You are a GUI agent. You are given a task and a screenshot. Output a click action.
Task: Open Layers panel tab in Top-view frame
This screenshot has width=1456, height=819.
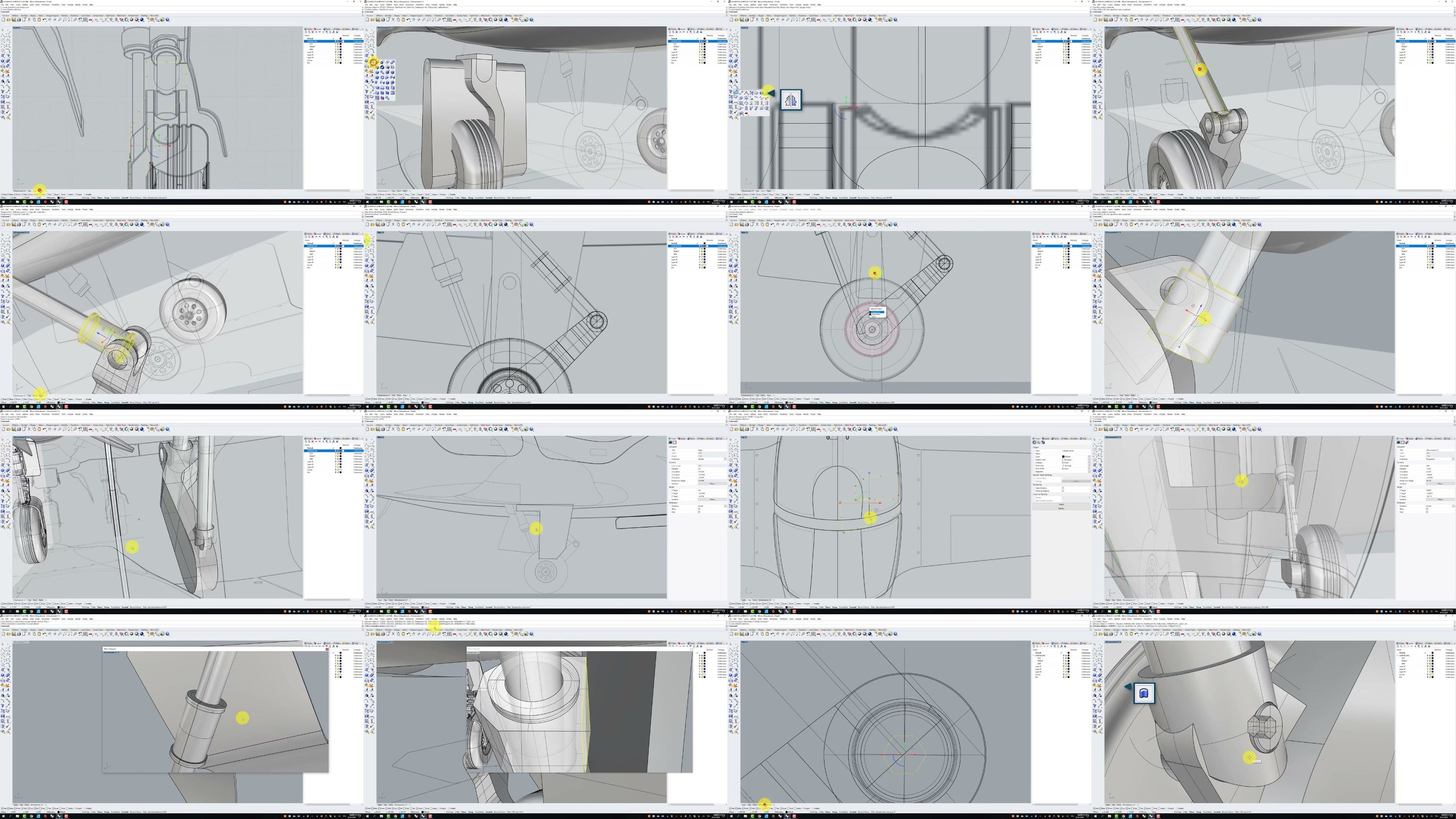coord(1046,439)
